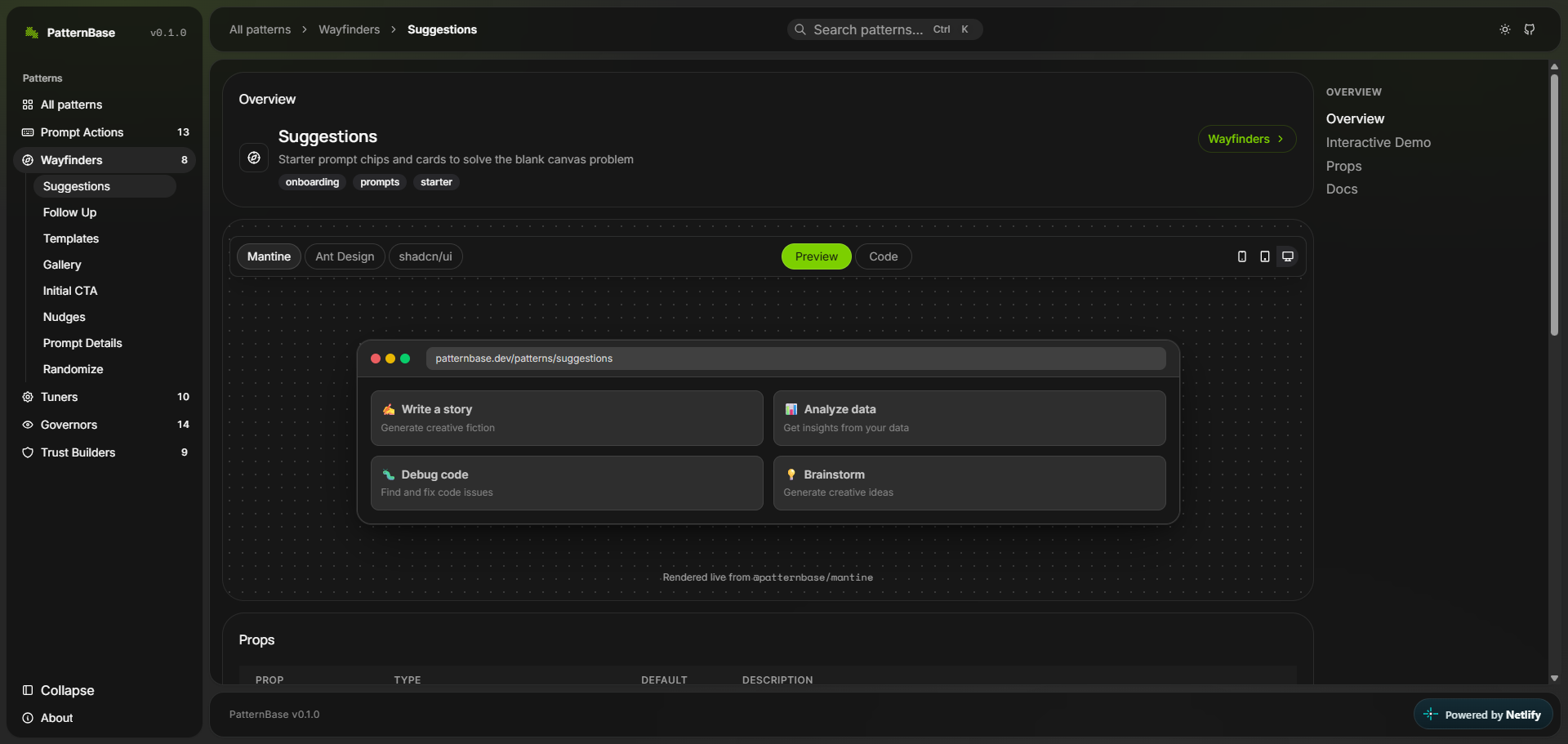Screen dimensions: 1568x744
Task: Jump to Props section
Action: (1343, 166)
